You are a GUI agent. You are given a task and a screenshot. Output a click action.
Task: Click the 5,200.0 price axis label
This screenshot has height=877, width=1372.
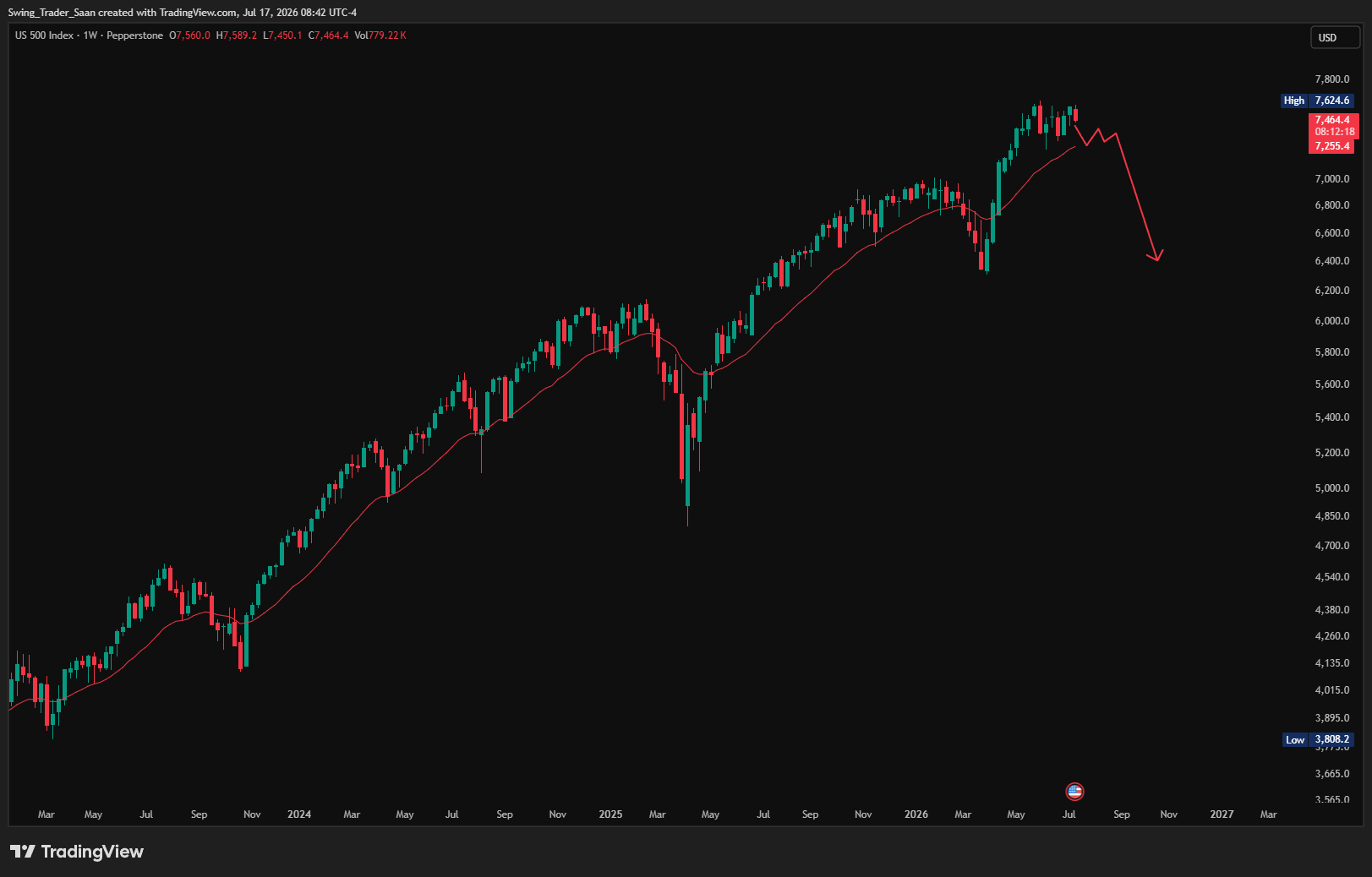[1332, 453]
